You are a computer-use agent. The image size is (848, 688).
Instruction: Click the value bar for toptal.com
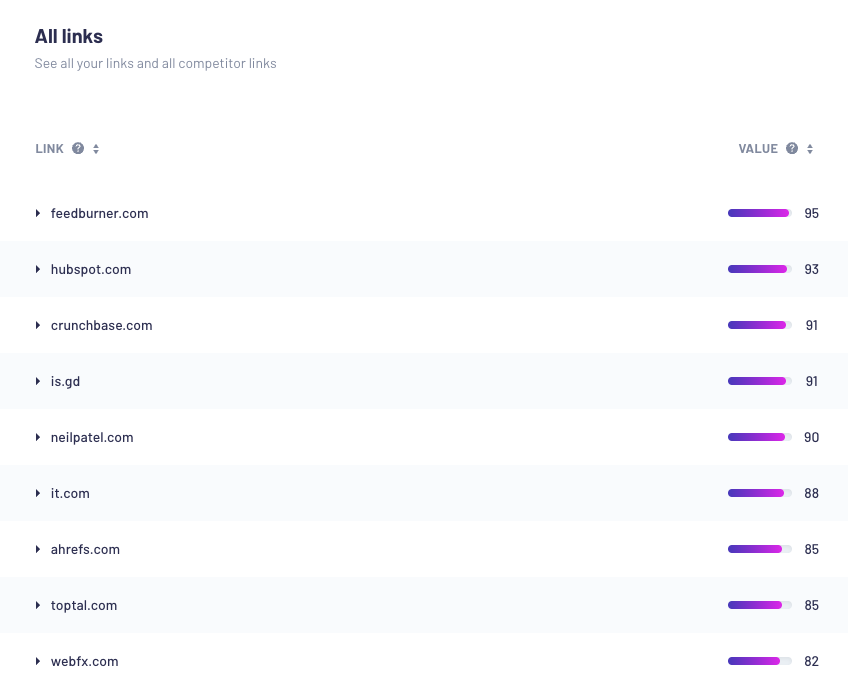click(x=760, y=605)
